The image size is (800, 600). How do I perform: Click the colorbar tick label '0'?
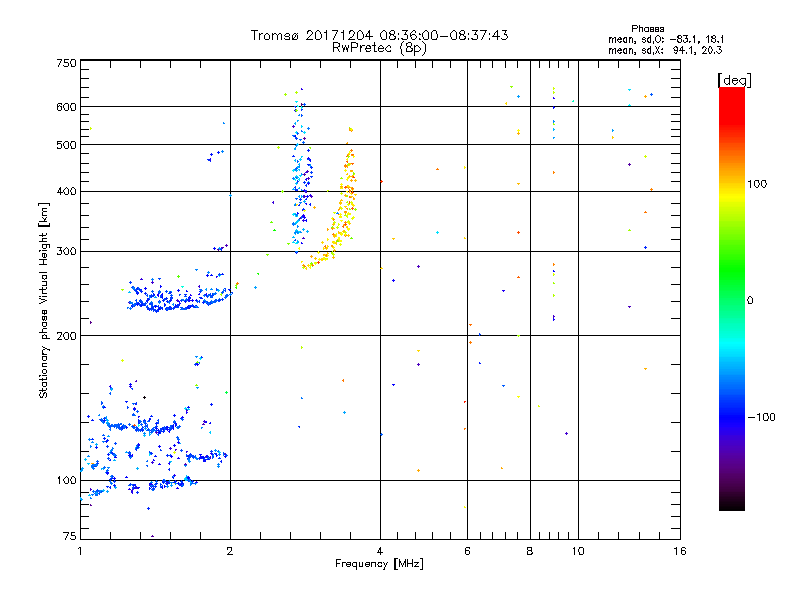pyautogui.click(x=750, y=301)
